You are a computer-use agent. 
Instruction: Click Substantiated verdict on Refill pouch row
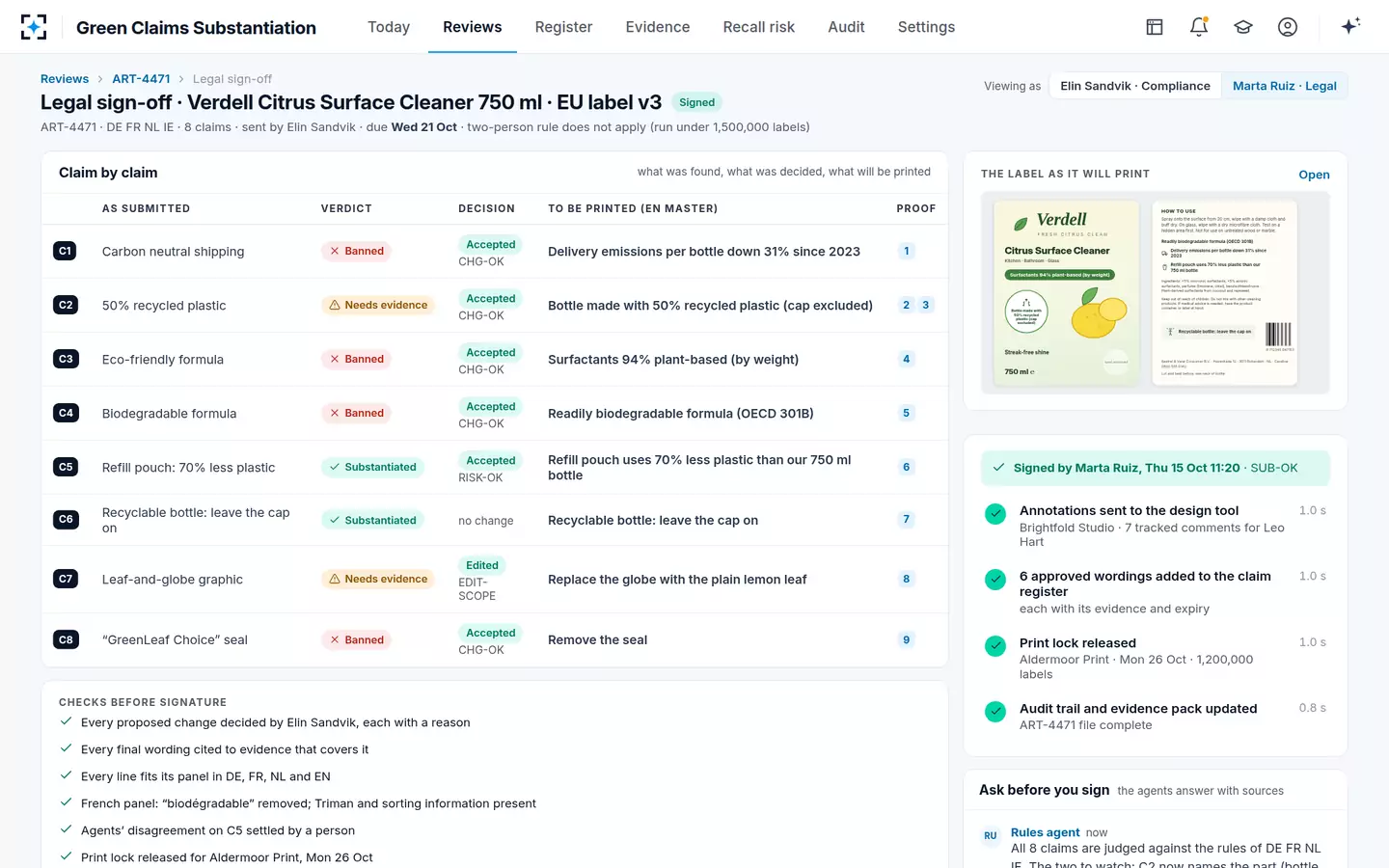[x=372, y=467]
